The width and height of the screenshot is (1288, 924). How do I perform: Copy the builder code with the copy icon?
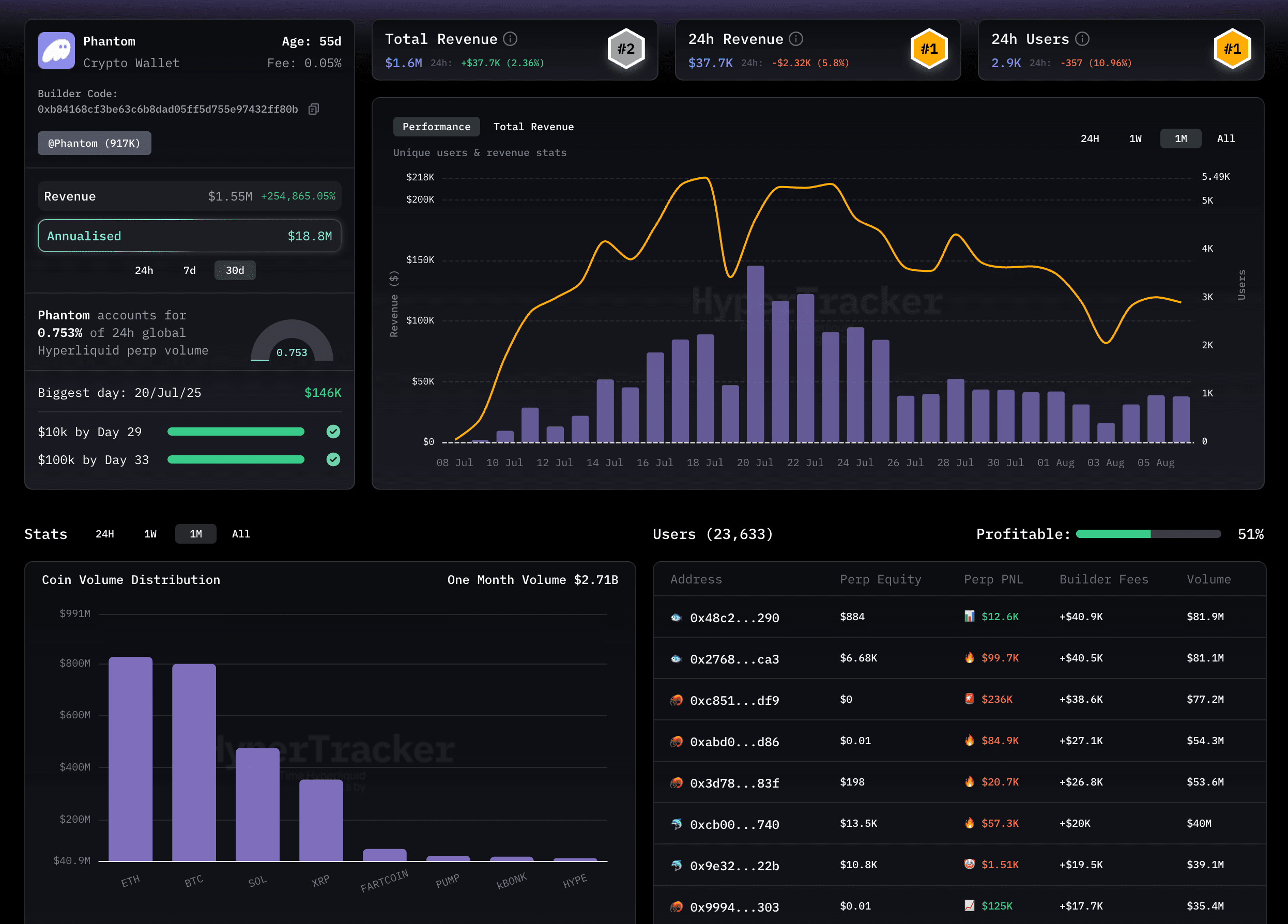(x=314, y=109)
